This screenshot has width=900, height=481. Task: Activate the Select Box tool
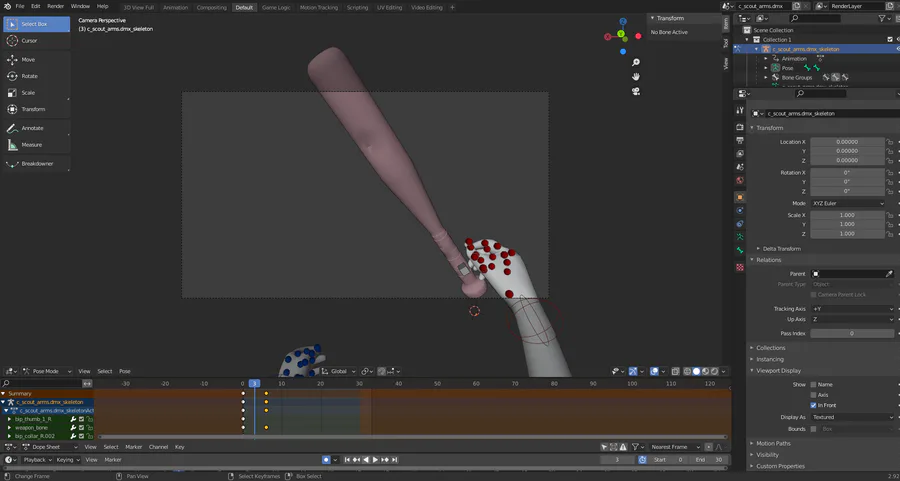[36, 24]
